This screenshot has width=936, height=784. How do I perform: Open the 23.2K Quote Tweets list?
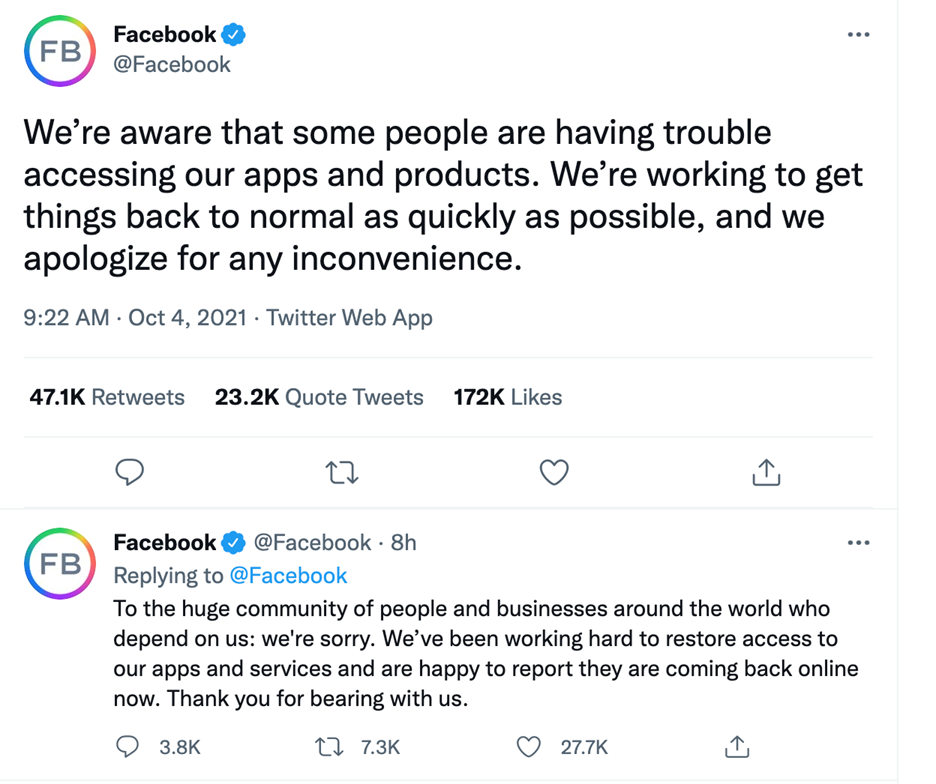pos(319,397)
